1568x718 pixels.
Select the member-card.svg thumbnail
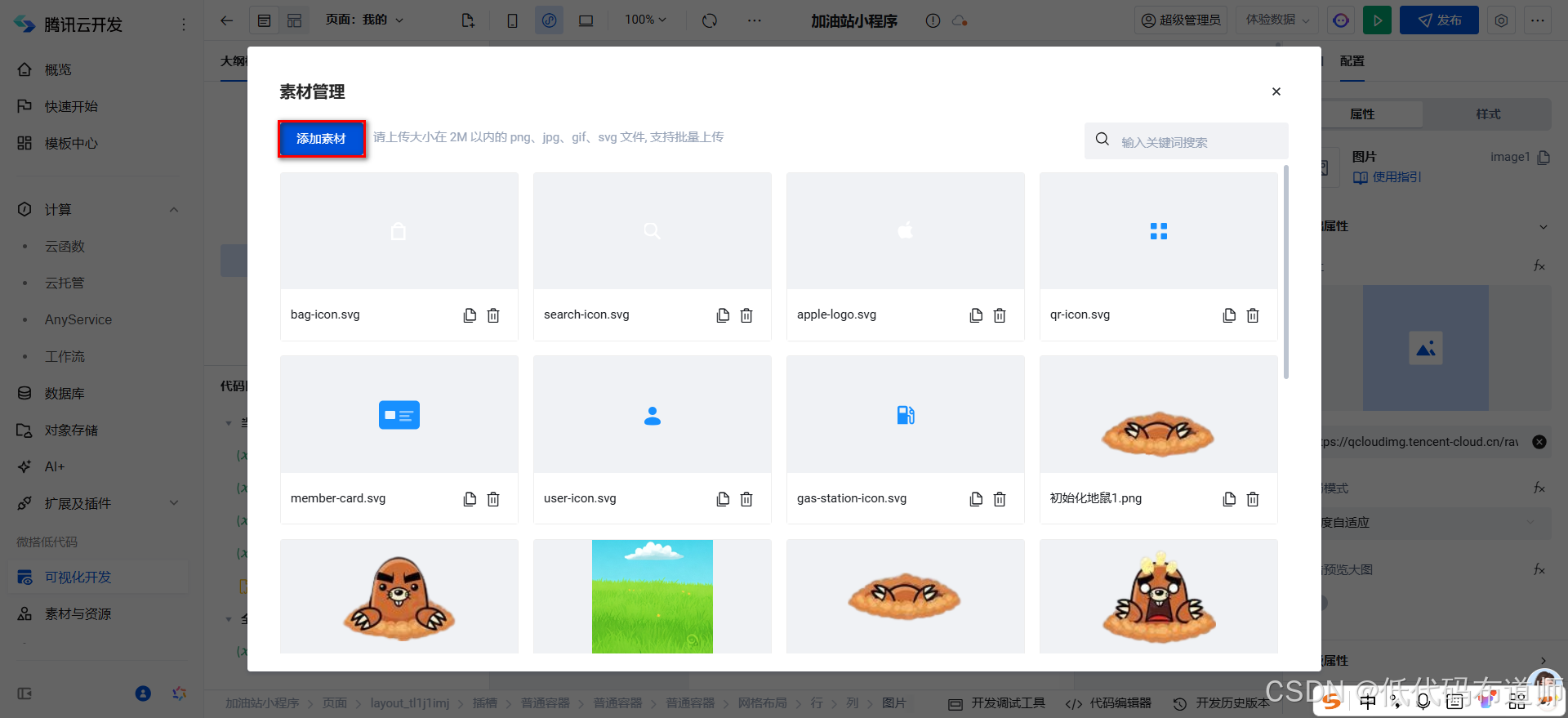tap(399, 414)
